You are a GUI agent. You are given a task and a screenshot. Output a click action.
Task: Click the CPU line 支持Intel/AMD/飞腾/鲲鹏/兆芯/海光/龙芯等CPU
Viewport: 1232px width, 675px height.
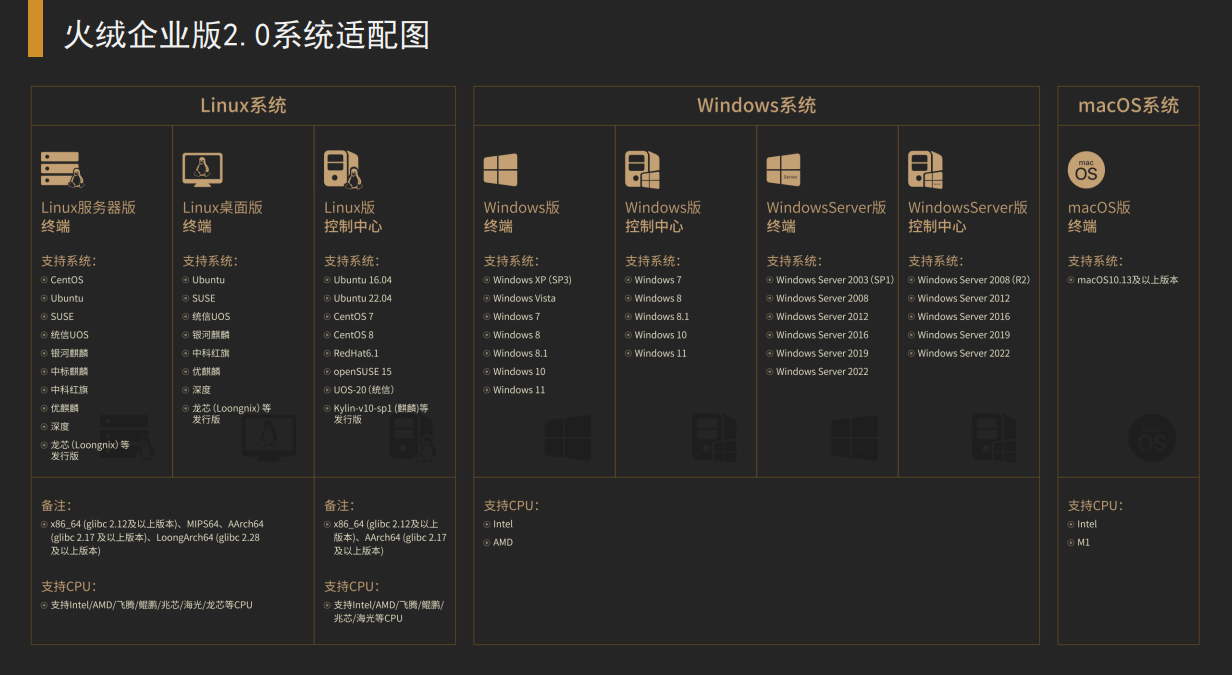[x=152, y=605]
